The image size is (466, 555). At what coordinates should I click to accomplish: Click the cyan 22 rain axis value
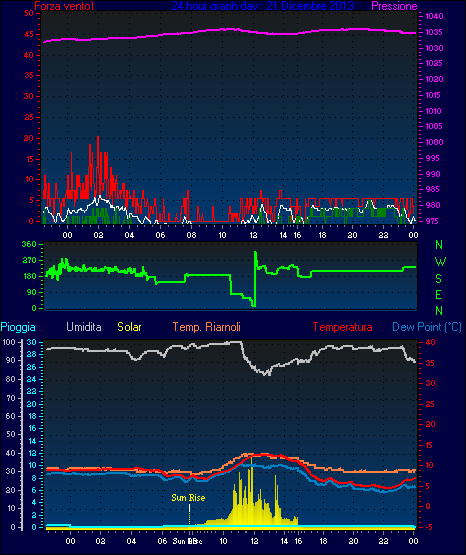32,391
